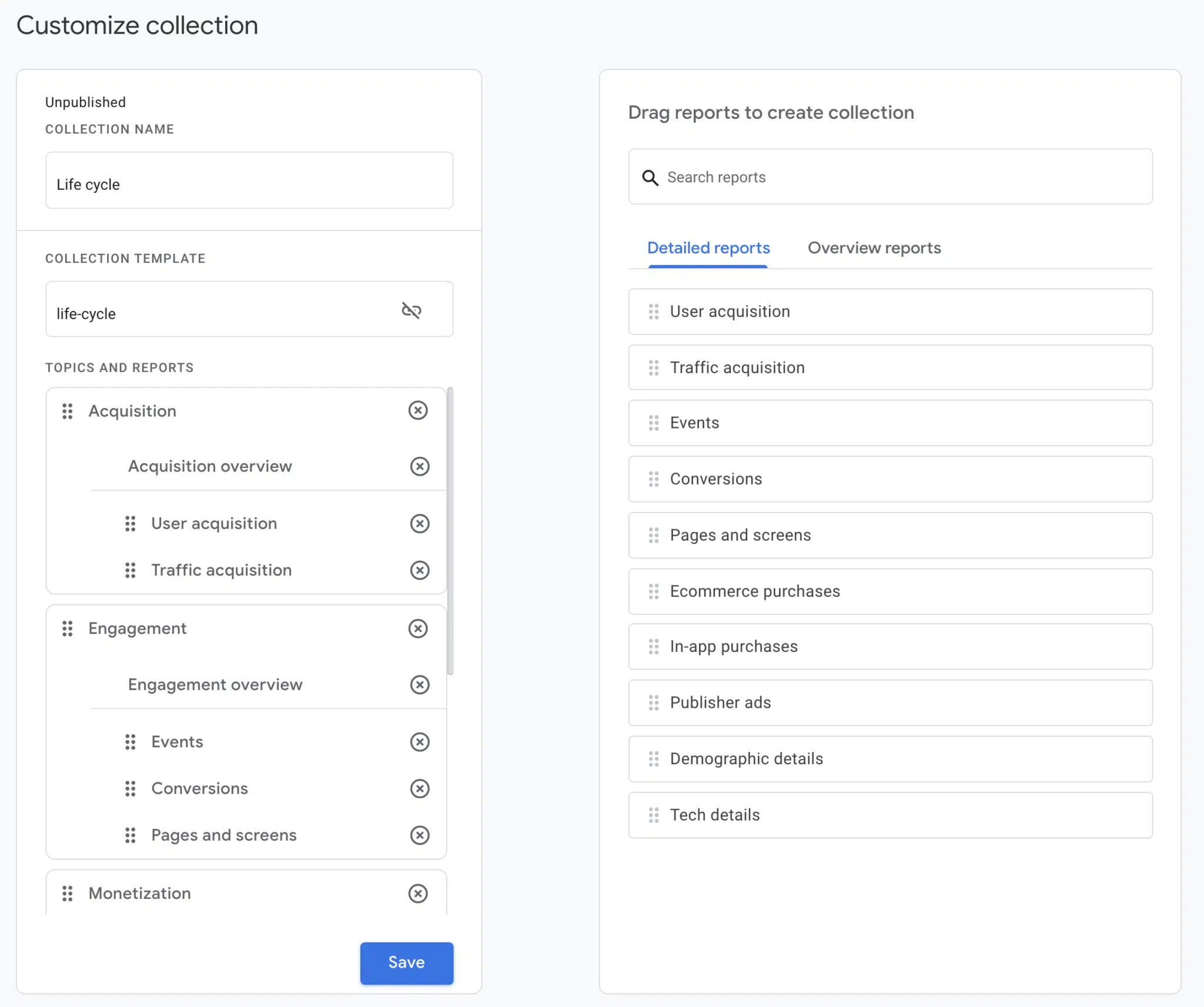Click the drag handle on Ecommerce purchases card
The height and width of the screenshot is (1007, 1204).
[654, 591]
